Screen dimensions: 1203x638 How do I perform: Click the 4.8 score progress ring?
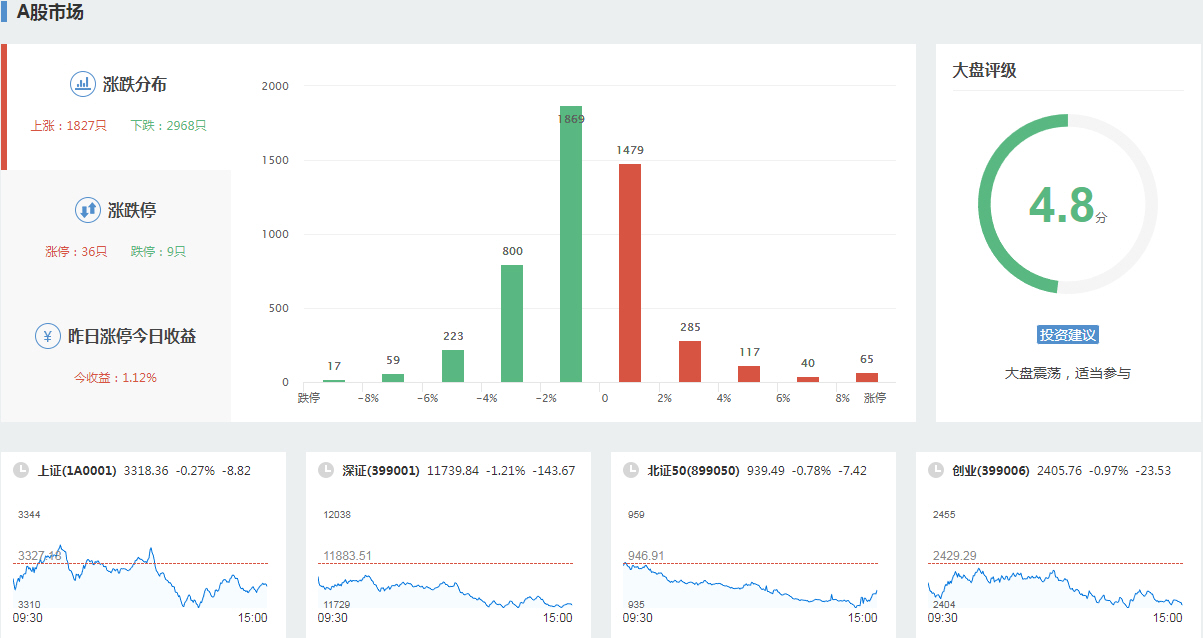click(1067, 205)
